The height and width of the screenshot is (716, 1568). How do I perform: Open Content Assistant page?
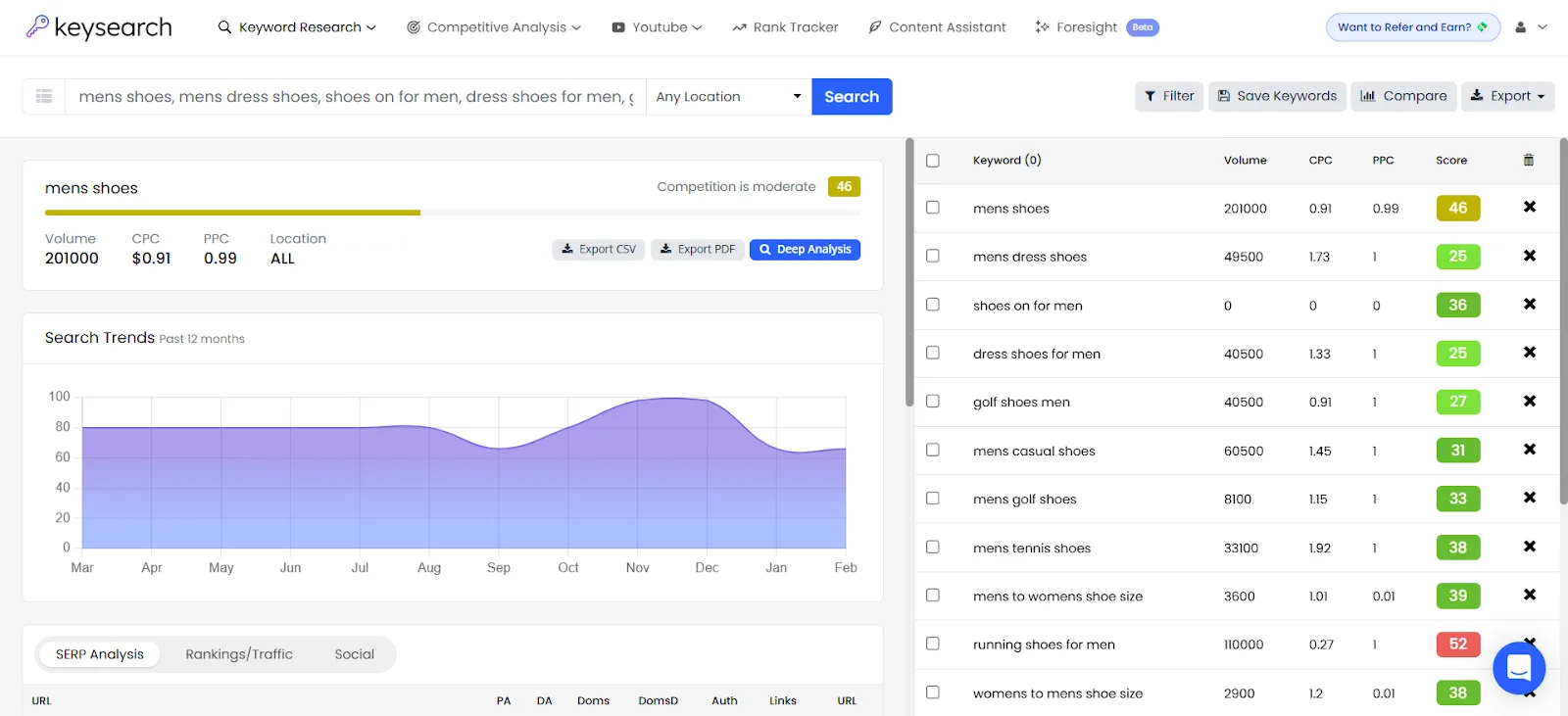(937, 27)
